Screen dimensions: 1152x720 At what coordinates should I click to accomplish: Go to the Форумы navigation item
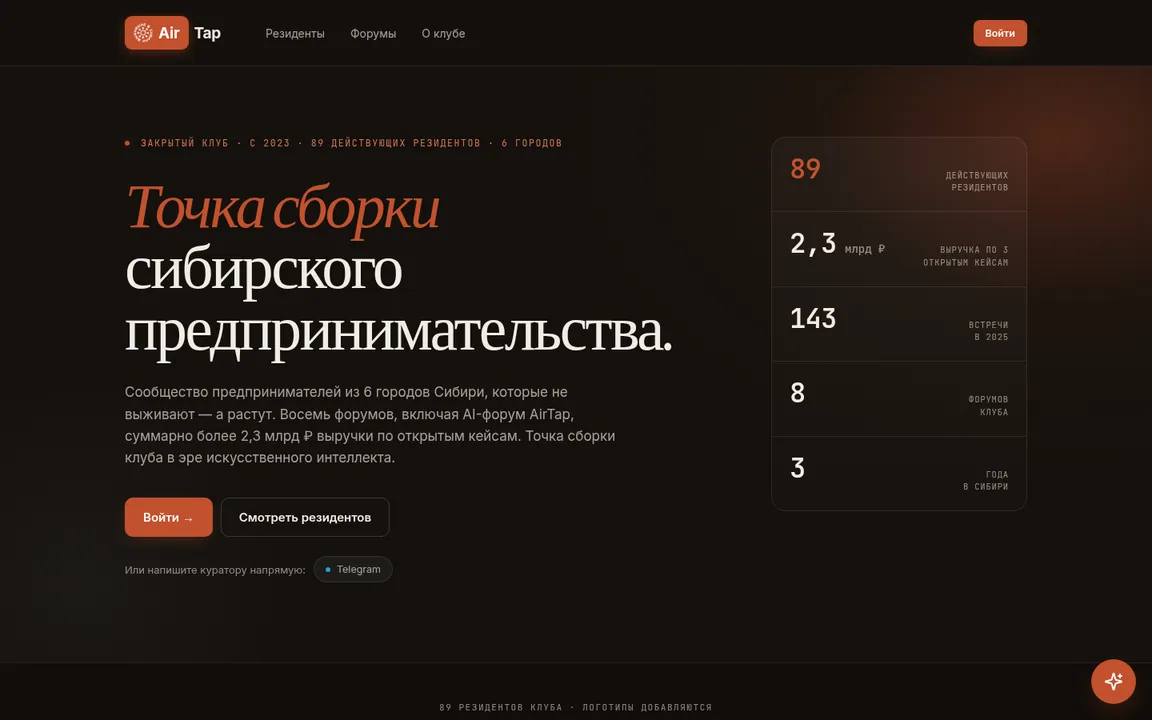(372, 33)
